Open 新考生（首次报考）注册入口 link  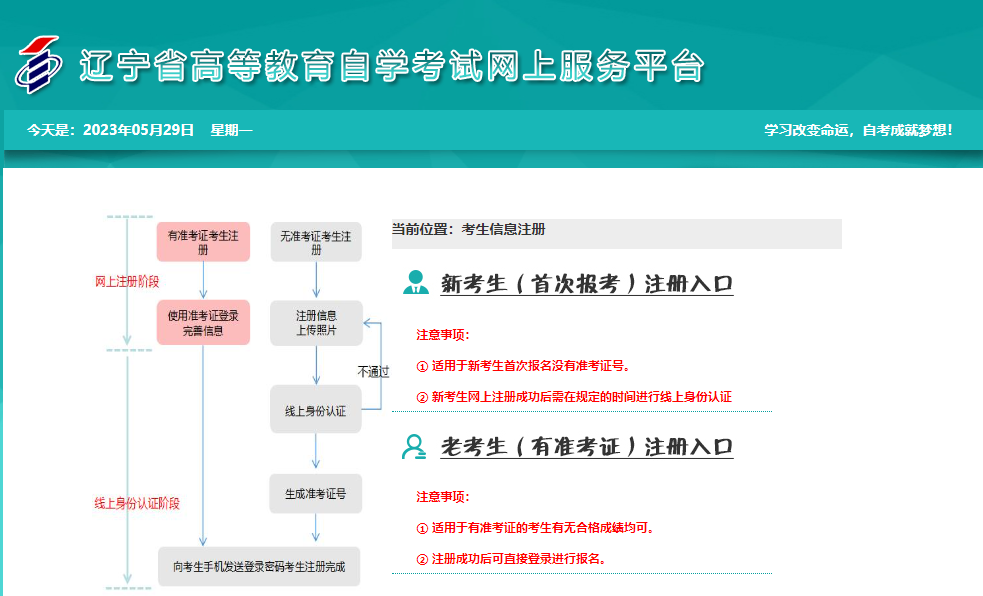587,284
